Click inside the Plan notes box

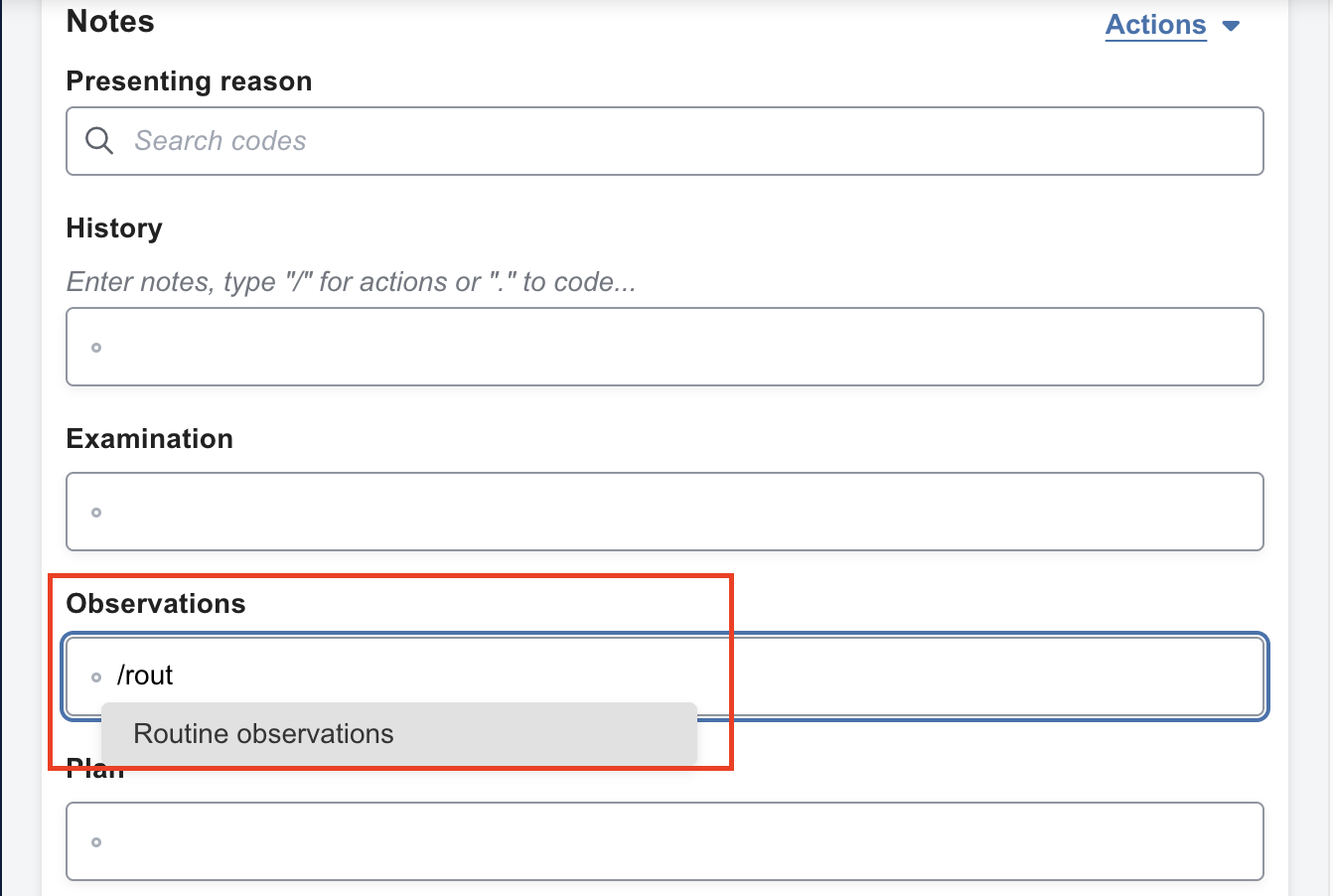coord(666,841)
